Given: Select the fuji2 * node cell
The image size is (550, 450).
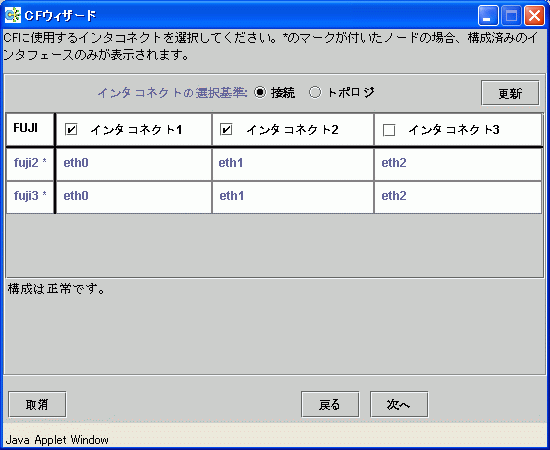Looking at the screenshot, I should tap(30, 163).
